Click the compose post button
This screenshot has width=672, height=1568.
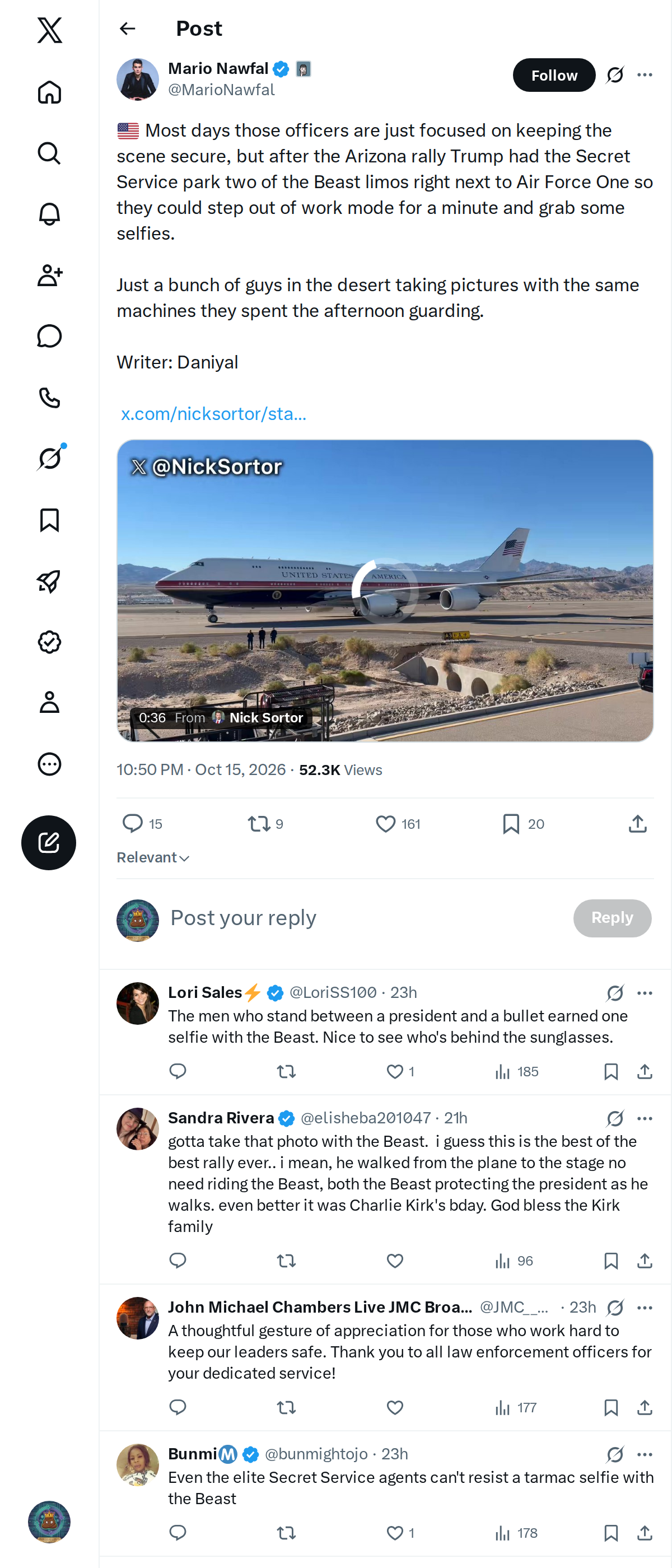pos(49,842)
